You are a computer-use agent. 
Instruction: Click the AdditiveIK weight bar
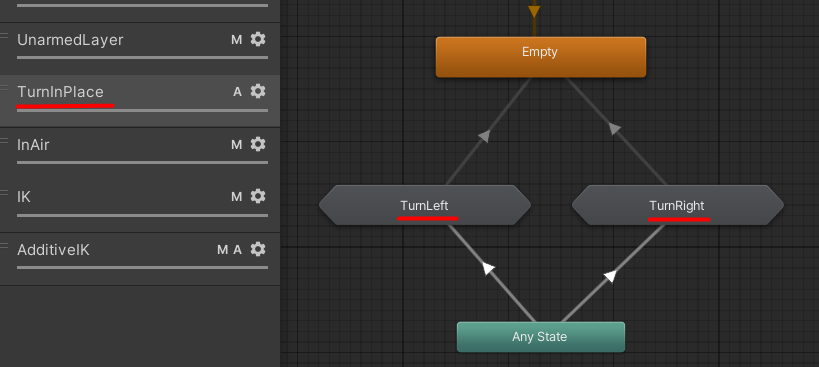tap(143, 267)
